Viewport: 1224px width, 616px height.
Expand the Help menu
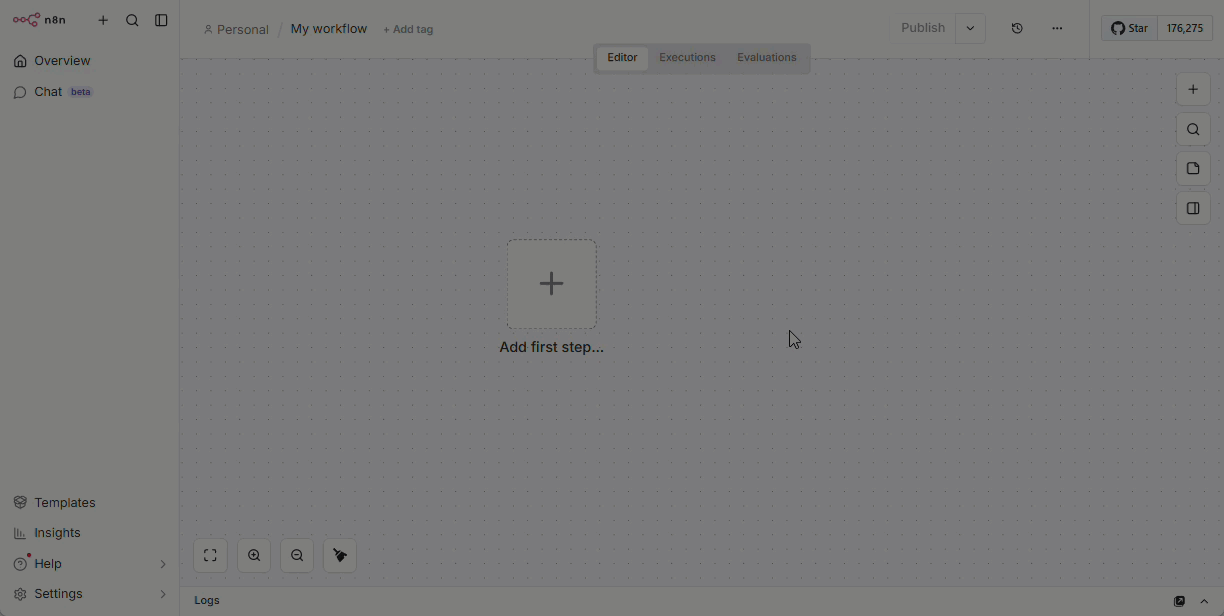coord(89,564)
